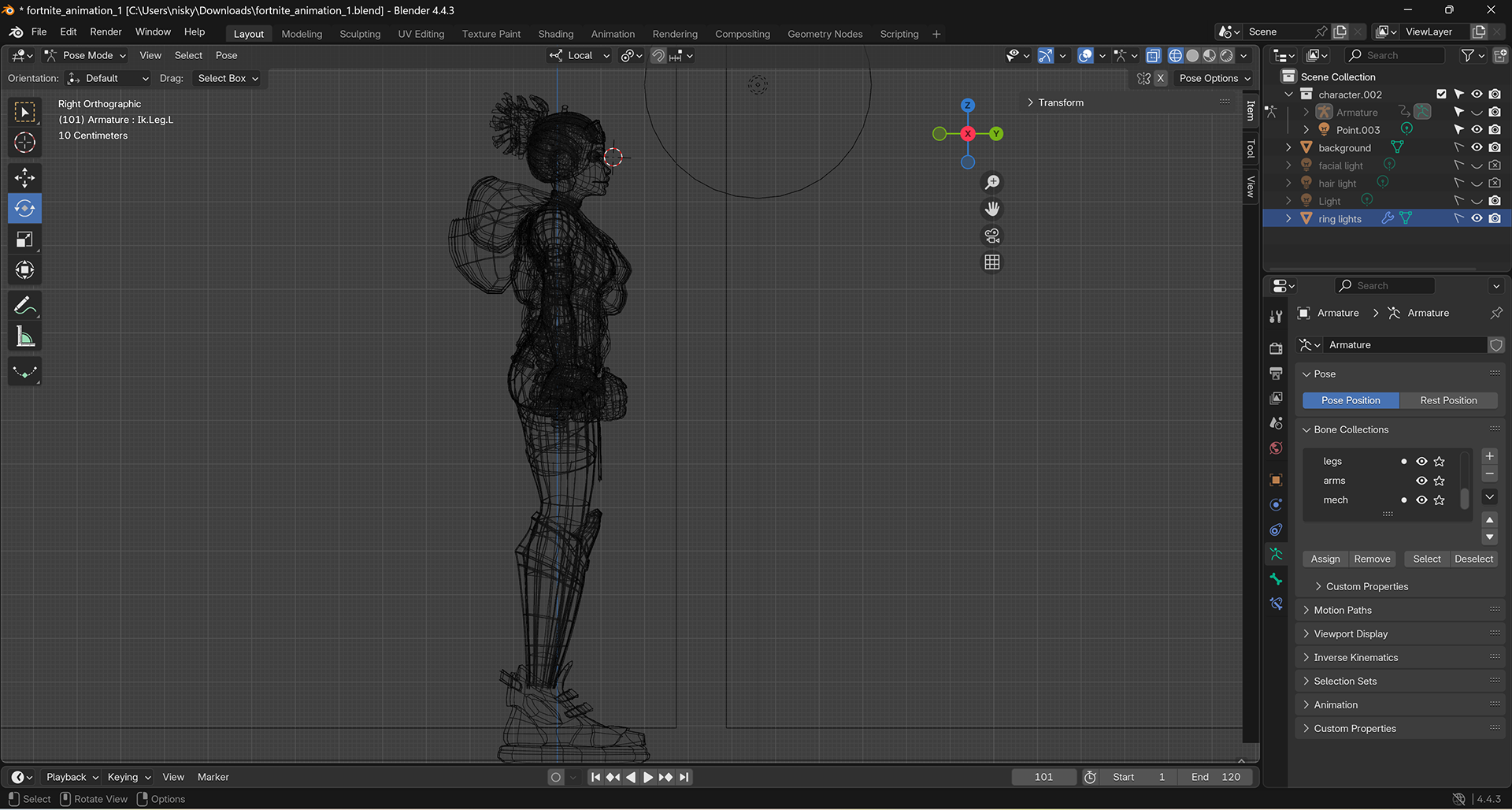1512x810 pixels.
Task: Click the pan view hand icon
Action: click(x=992, y=209)
